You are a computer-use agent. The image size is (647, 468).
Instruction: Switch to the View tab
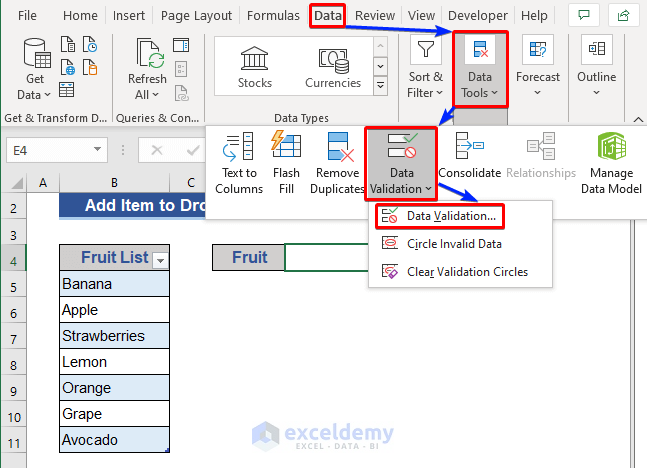click(x=421, y=16)
